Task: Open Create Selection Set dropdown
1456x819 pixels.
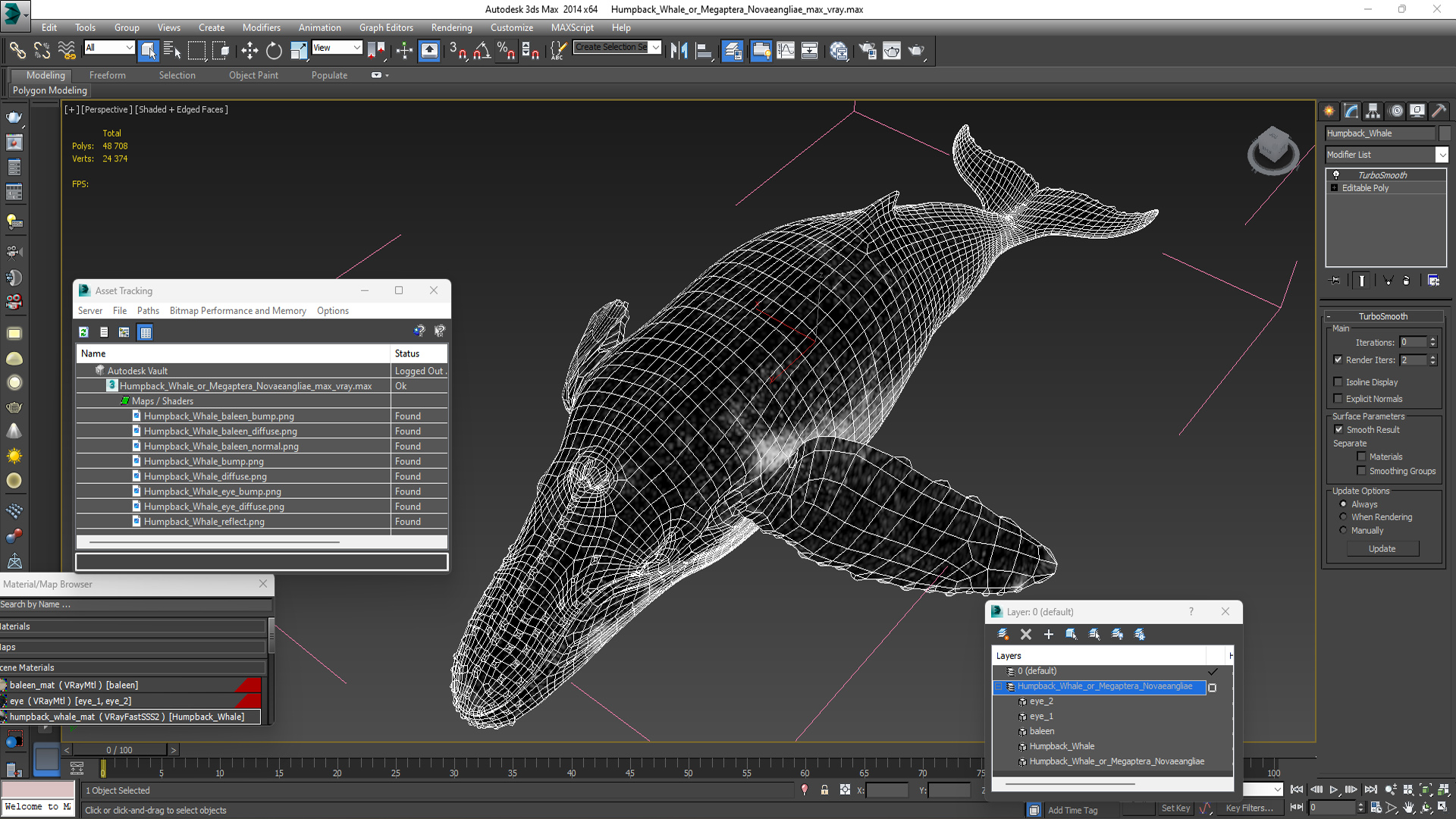Action: tap(656, 47)
